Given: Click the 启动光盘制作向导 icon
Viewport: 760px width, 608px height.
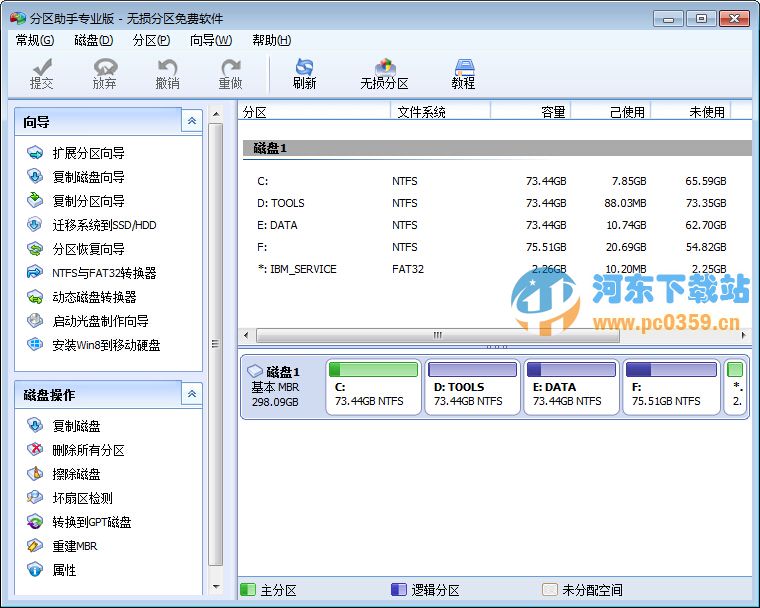Looking at the screenshot, I should coord(35,320).
